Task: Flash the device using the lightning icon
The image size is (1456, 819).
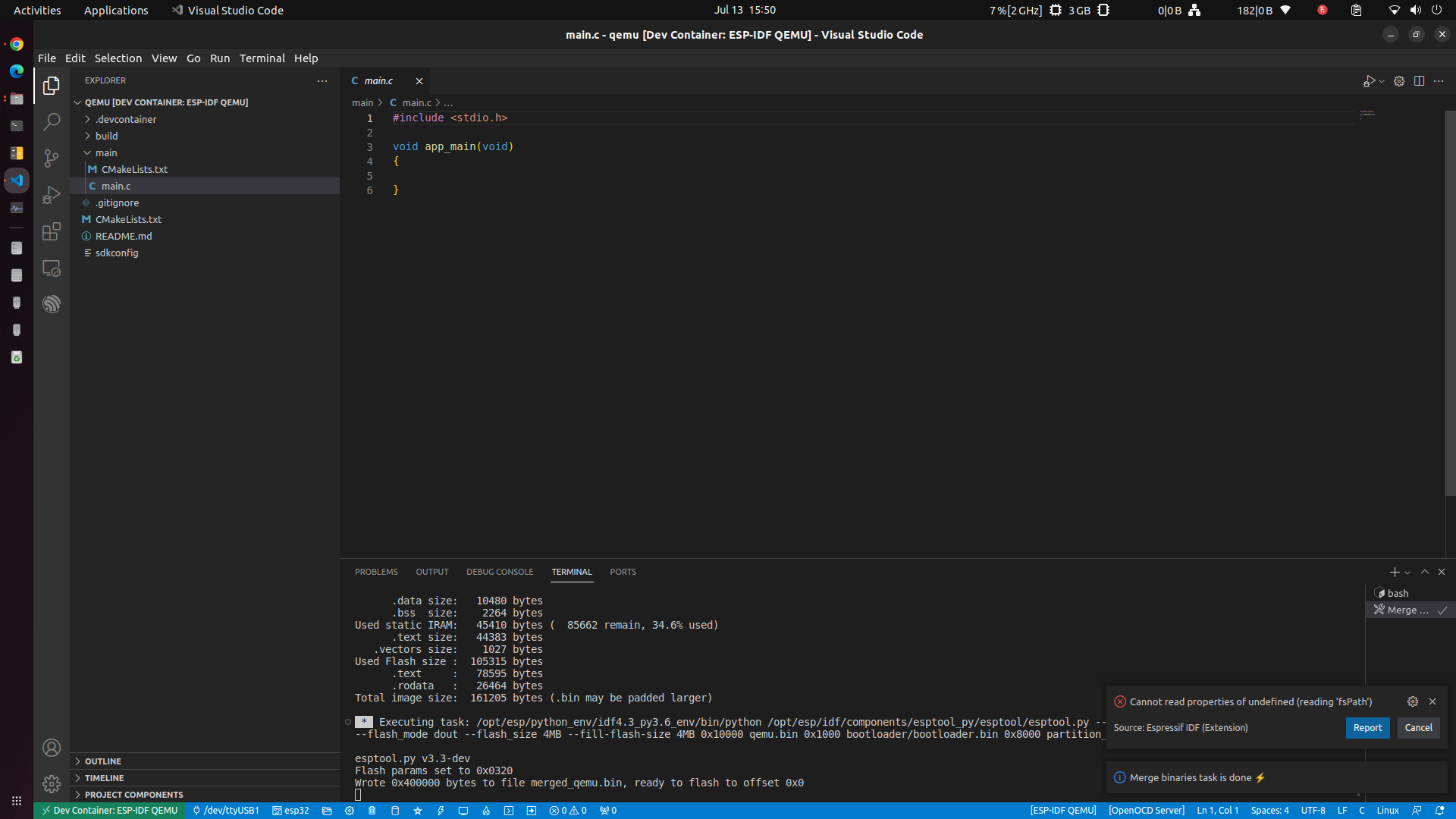Action: click(441, 811)
